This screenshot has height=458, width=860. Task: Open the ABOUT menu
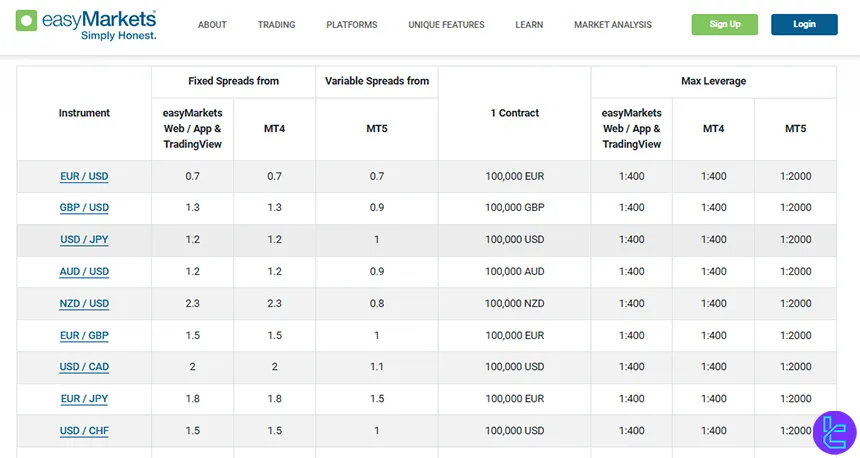pos(212,25)
